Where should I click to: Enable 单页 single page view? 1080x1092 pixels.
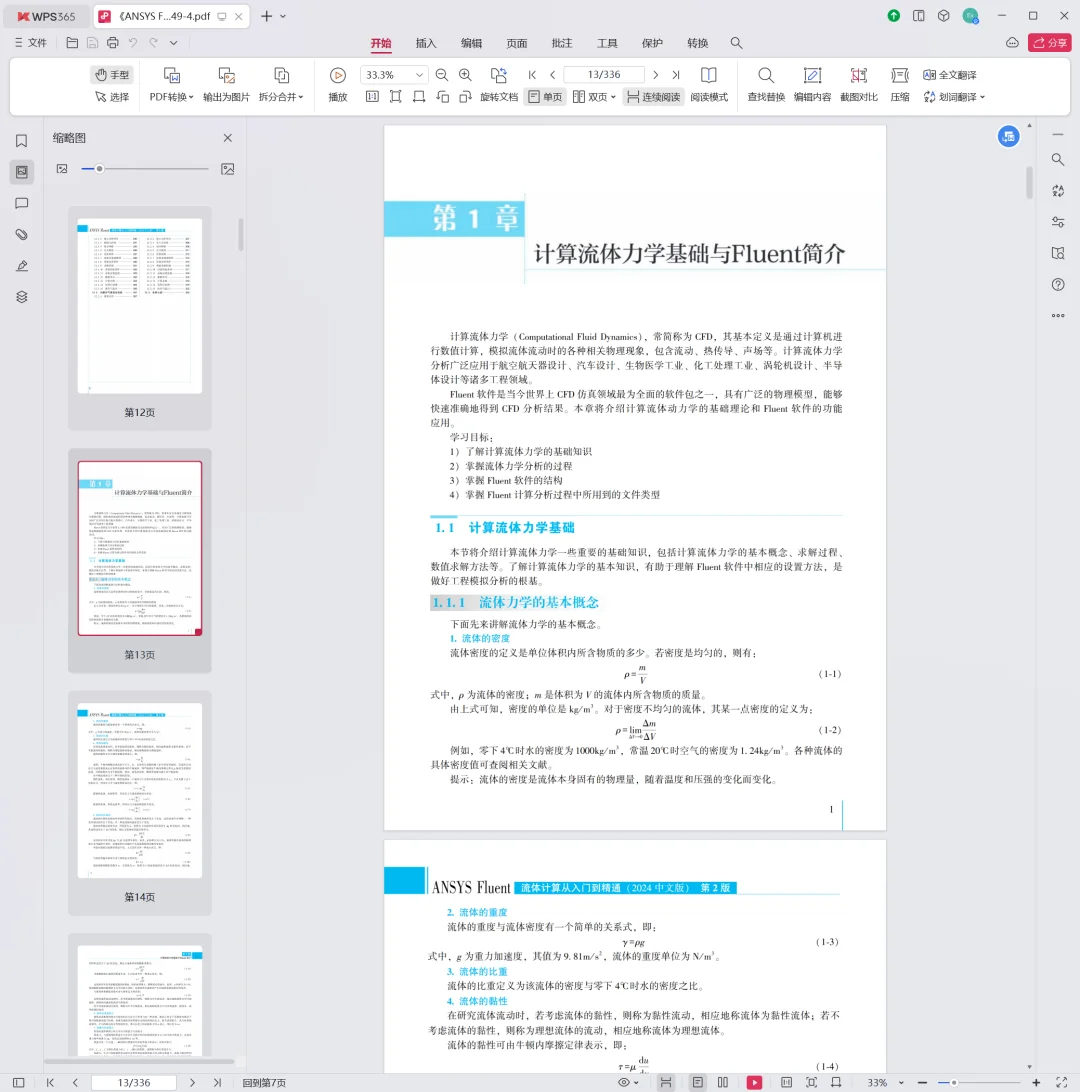coord(545,97)
